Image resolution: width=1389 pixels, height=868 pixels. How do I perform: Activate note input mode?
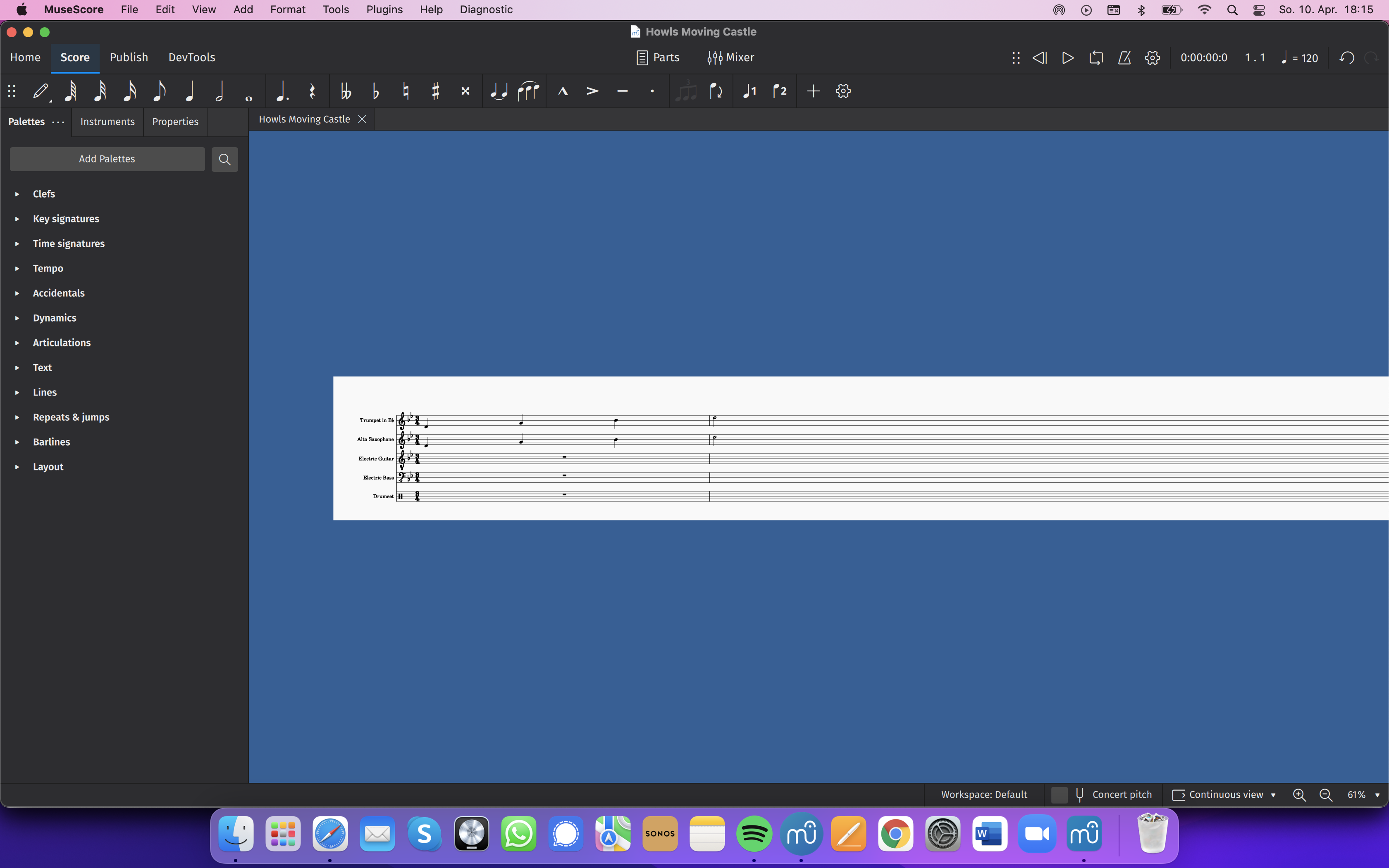click(40, 91)
